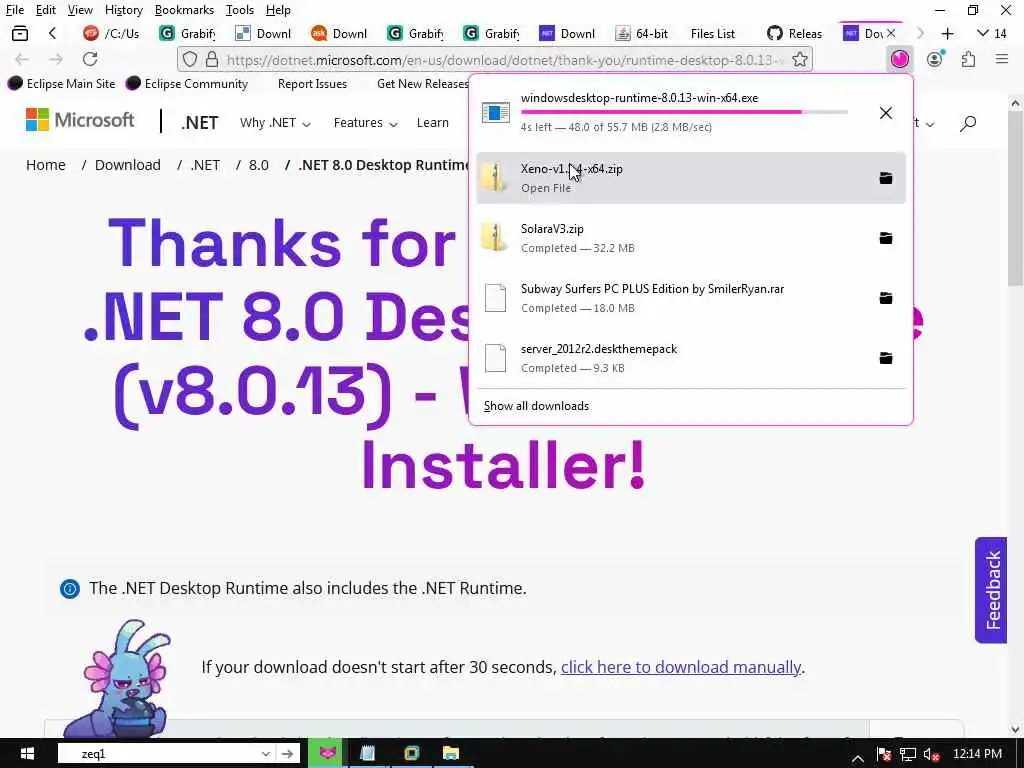Viewport: 1024px width, 768px height.
Task: Show server_2012r2.deskthemepack in folder
Action: pos(886,358)
